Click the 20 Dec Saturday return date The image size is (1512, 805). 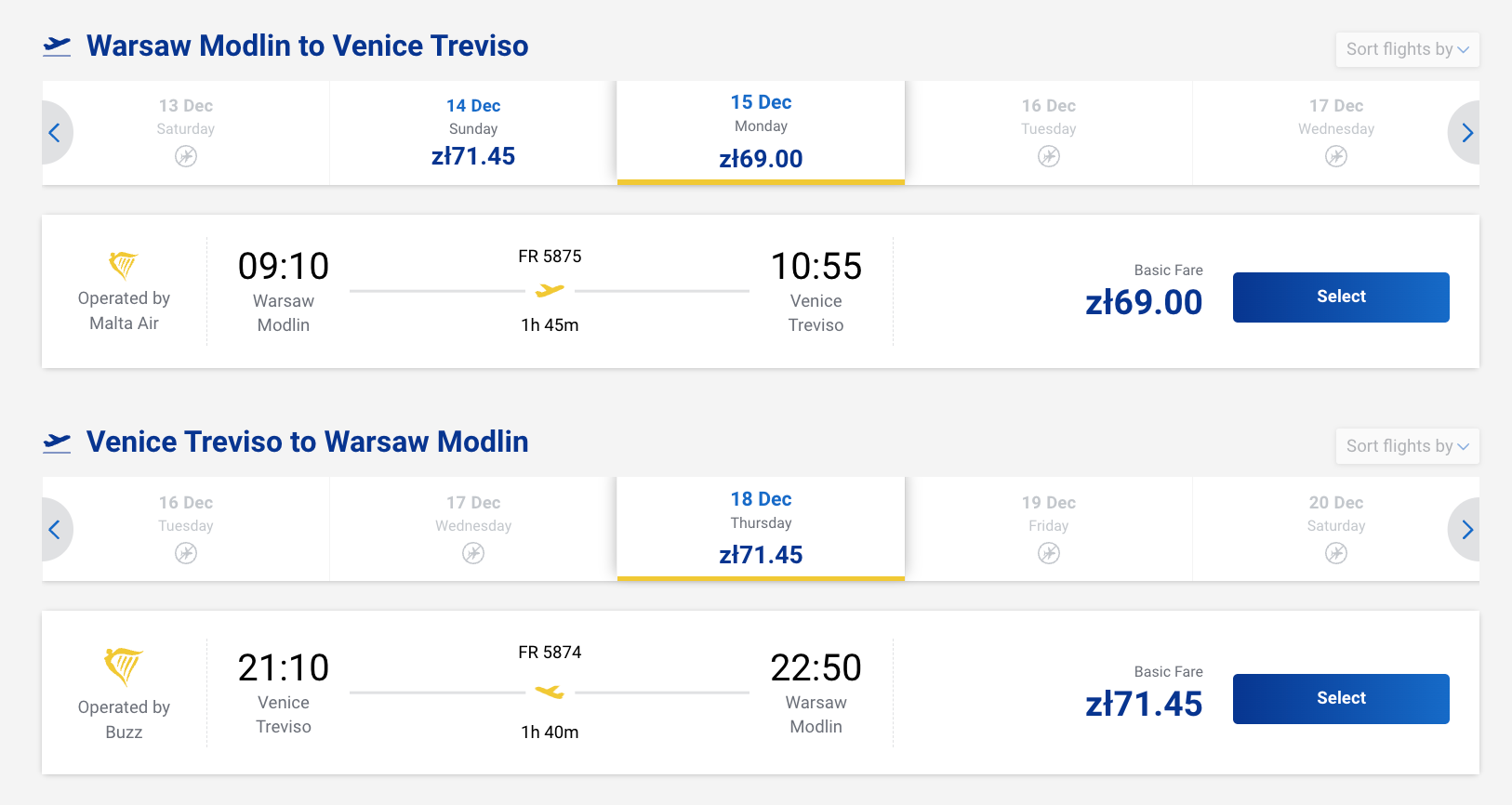[x=1335, y=529]
